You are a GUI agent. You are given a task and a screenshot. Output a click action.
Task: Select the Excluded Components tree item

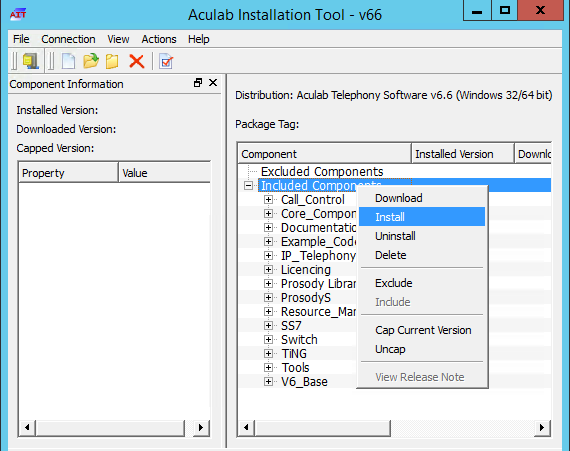[322, 171]
